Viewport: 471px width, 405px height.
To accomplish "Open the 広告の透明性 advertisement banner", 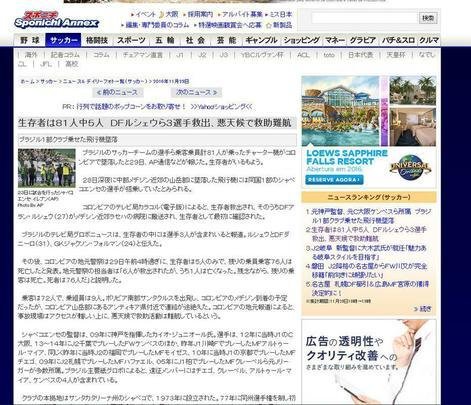I will [369, 362].
